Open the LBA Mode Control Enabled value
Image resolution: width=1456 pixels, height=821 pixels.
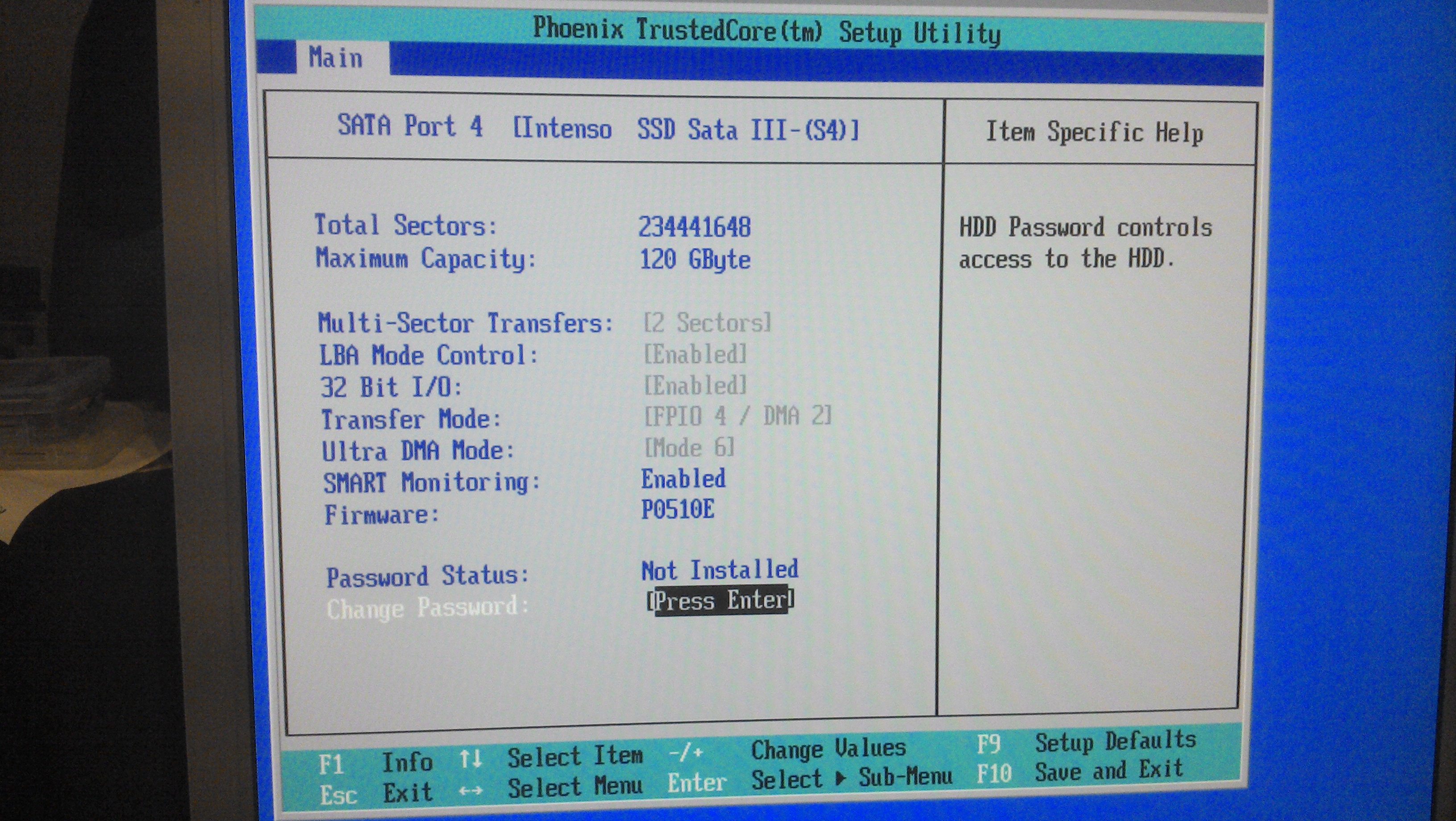(696, 355)
